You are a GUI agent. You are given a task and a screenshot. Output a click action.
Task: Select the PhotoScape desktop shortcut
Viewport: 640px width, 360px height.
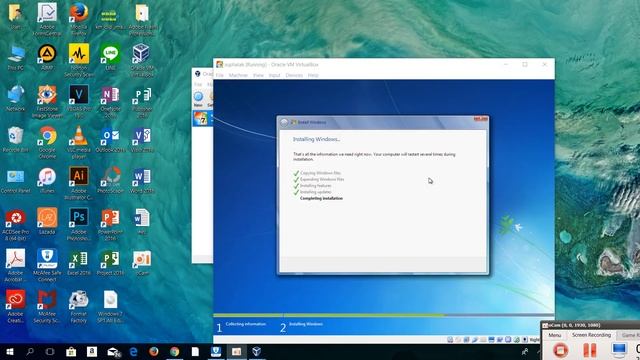(x=110, y=181)
